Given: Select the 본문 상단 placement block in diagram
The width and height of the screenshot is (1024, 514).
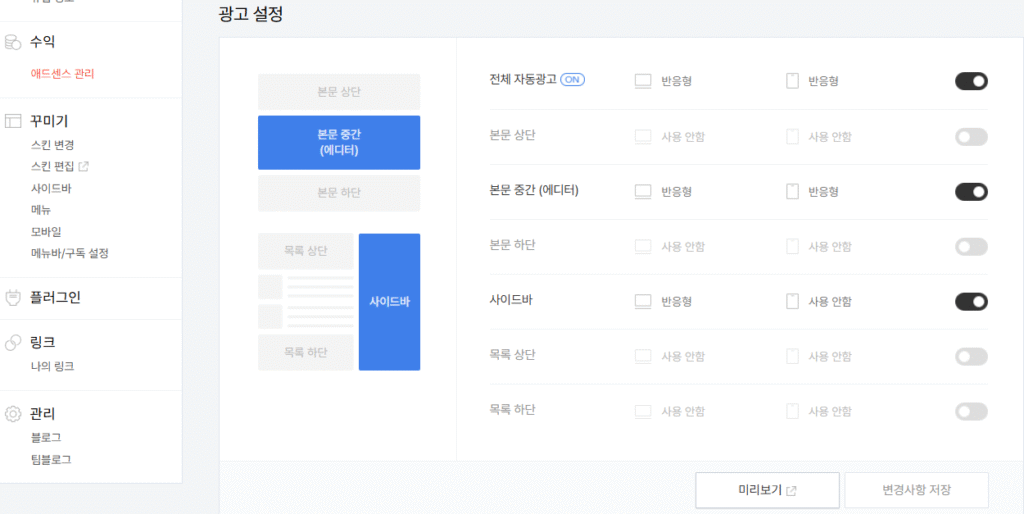Looking at the screenshot, I should point(339,91).
